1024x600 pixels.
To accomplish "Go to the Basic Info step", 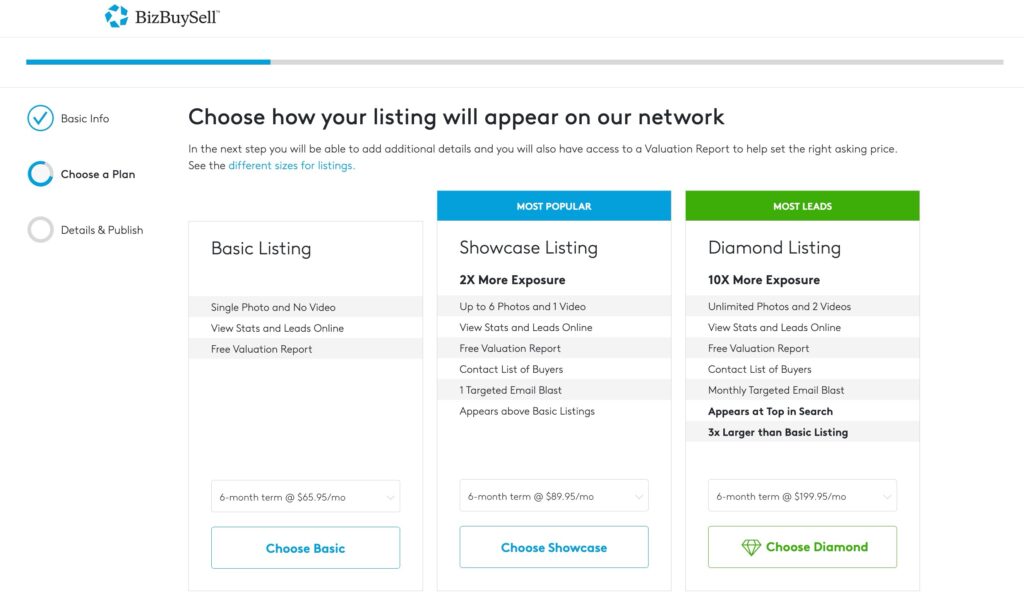I will pos(85,118).
